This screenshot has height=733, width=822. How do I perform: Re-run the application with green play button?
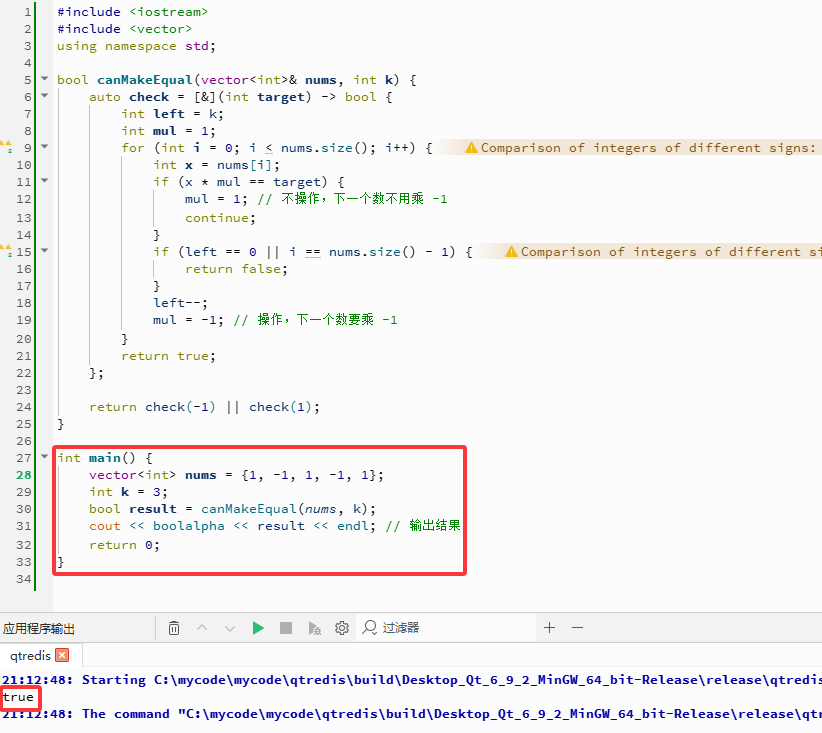258,628
